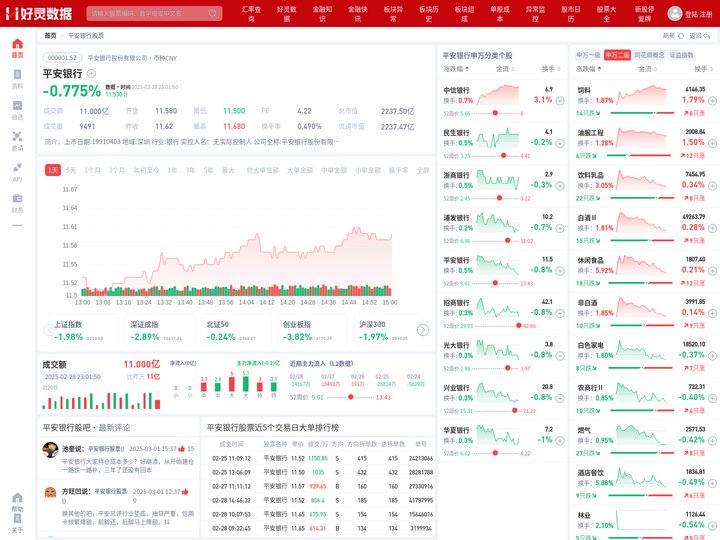
Task: Click the 好灵数据 site logo
Action: [39, 13]
